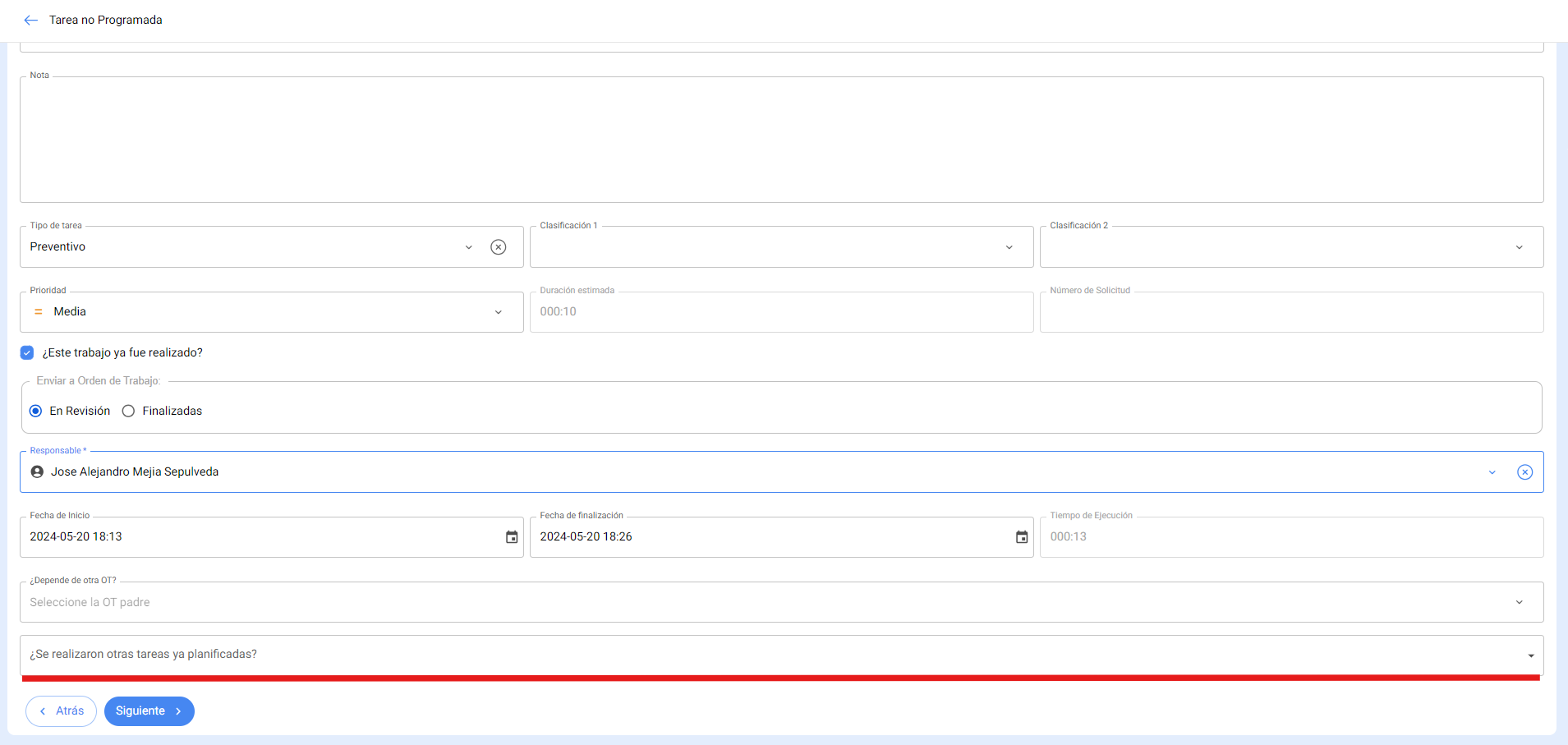Select the En Revisión radio option
Viewport: 1568px width, 745px height.
pyautogui.click(x=36, y=412)
